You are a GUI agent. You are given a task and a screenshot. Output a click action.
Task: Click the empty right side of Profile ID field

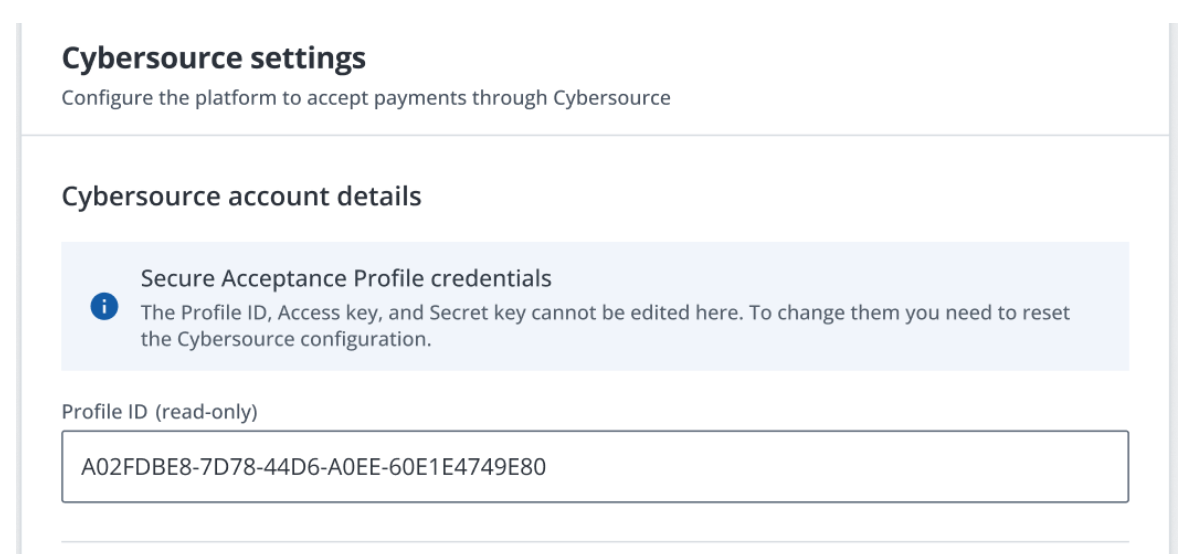pos(900,466)
